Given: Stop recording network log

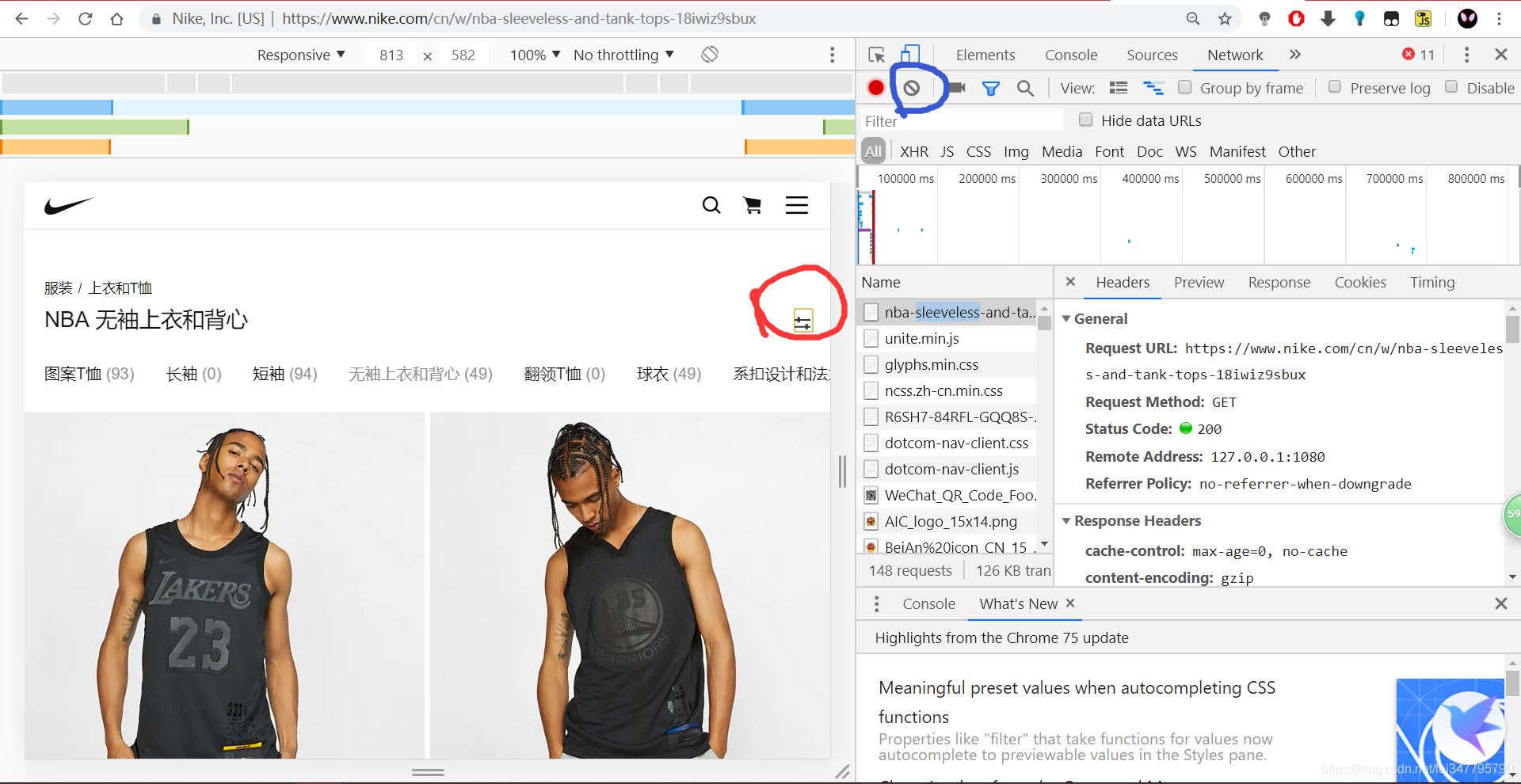Looking at the screenshot, I should coord(876,88).
